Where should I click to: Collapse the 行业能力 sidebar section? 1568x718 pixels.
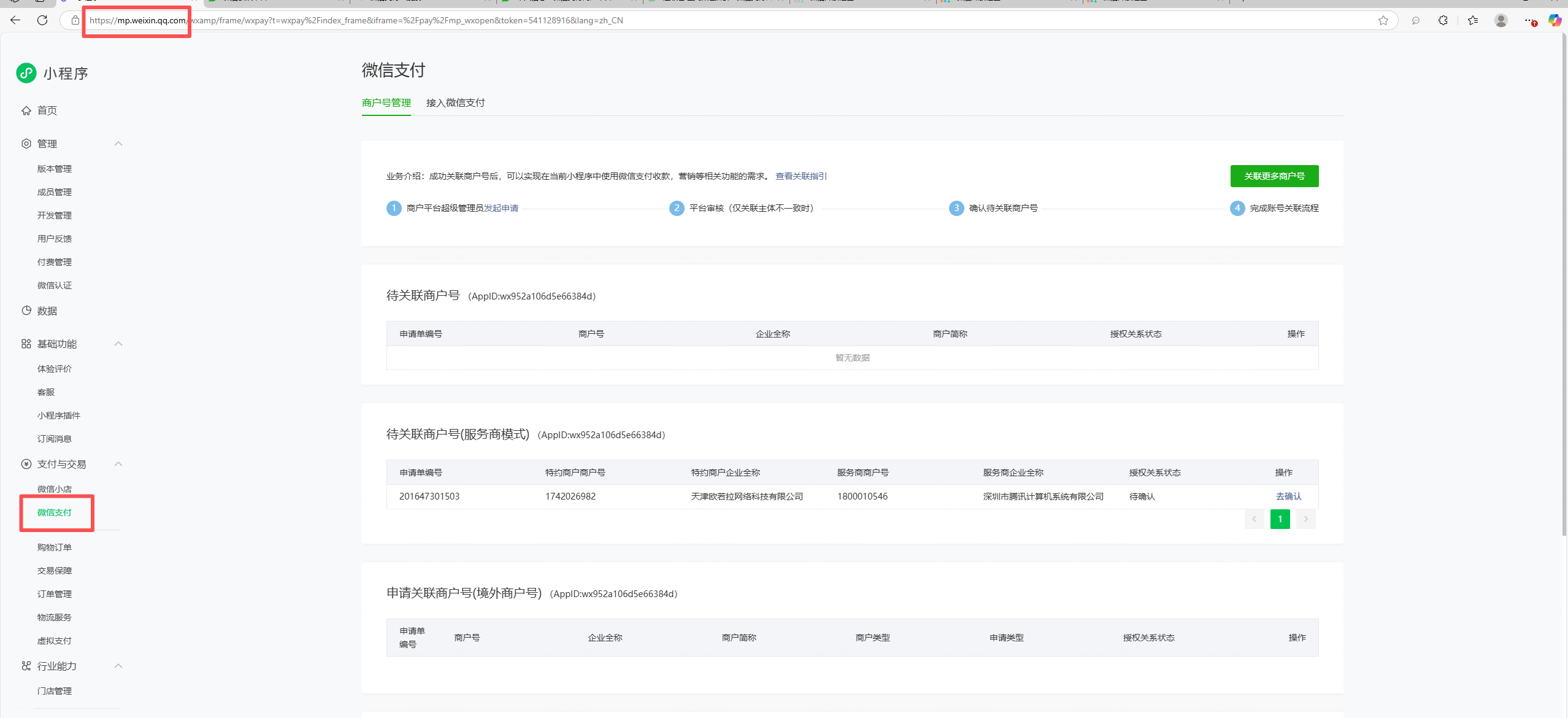(x=118, y=666)
